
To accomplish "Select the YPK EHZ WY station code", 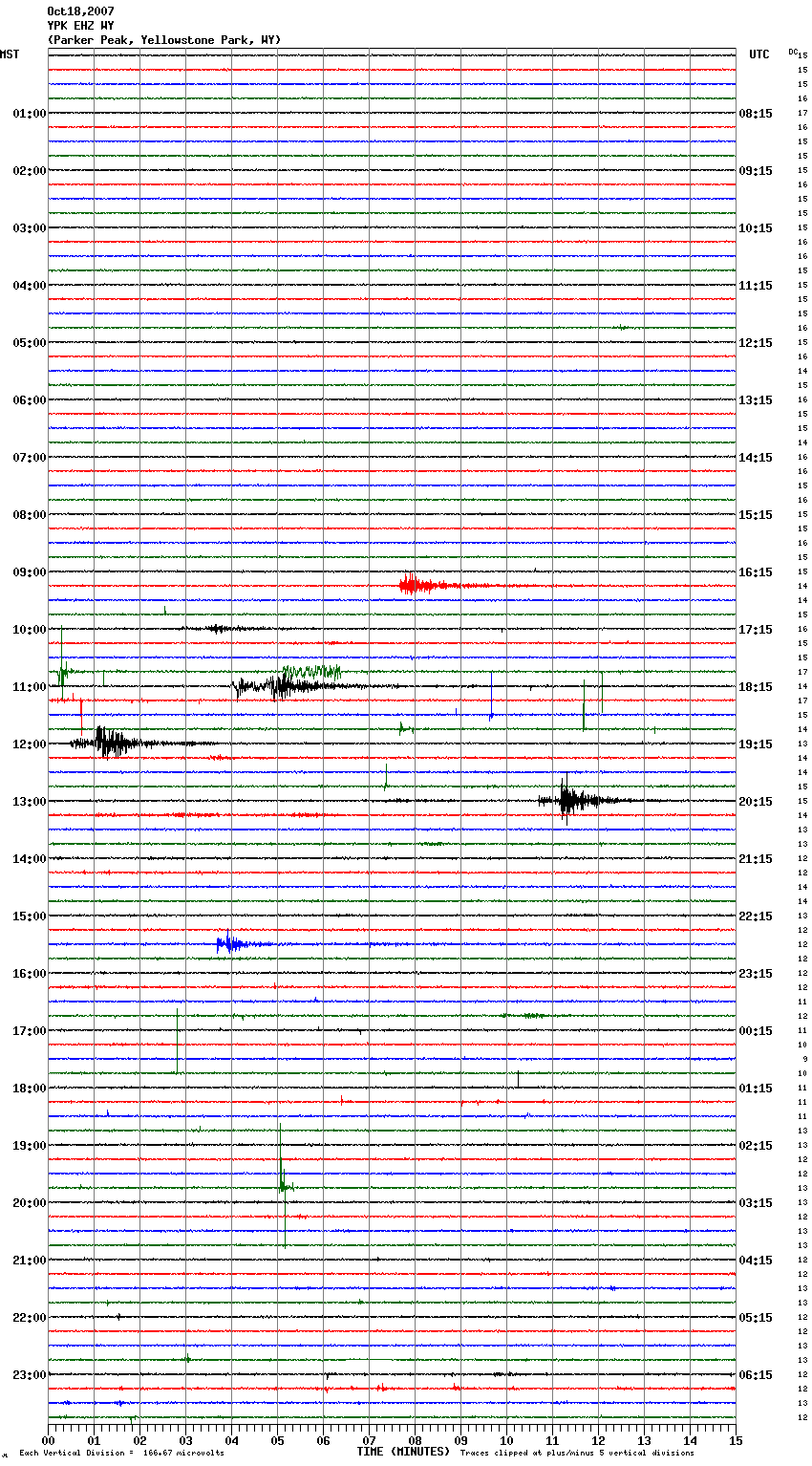I will coord(80,26).
